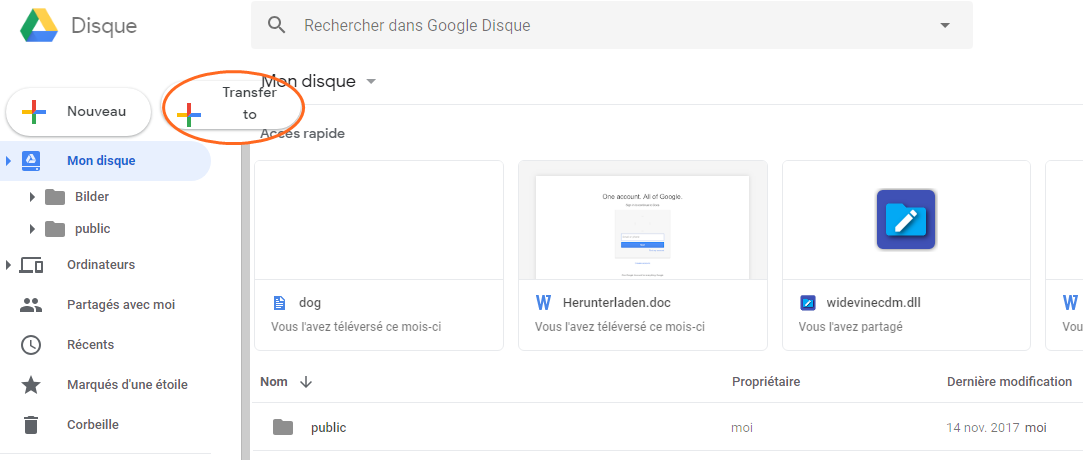The width and height of the screenshot is (1083, 460).
Task: Expand the Bilder folder tree arrow
Action: tap(32, 197)
